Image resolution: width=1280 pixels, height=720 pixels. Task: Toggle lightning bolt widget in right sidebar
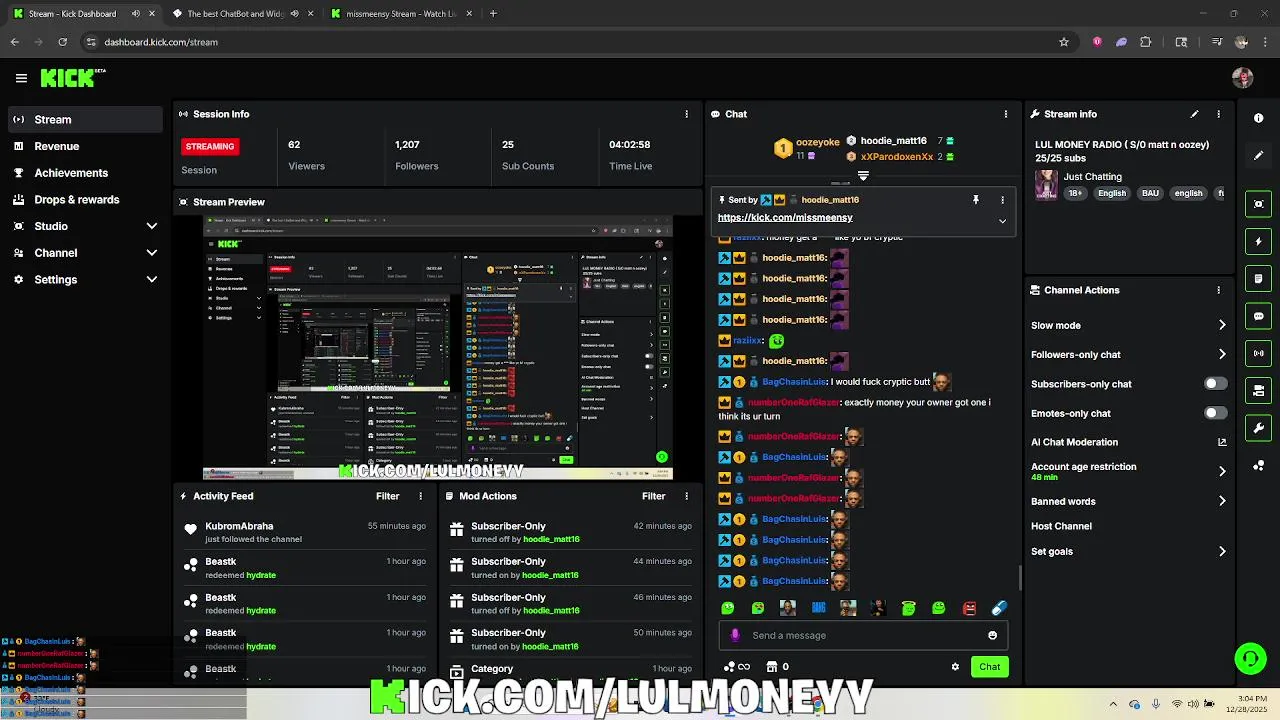[1258, 242]
